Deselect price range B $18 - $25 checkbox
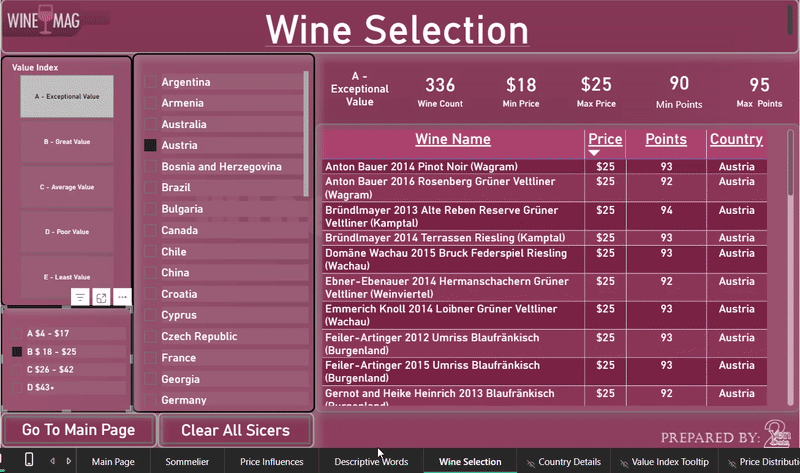This screenshot has height=473, width=800. click(x=17, y=352)
